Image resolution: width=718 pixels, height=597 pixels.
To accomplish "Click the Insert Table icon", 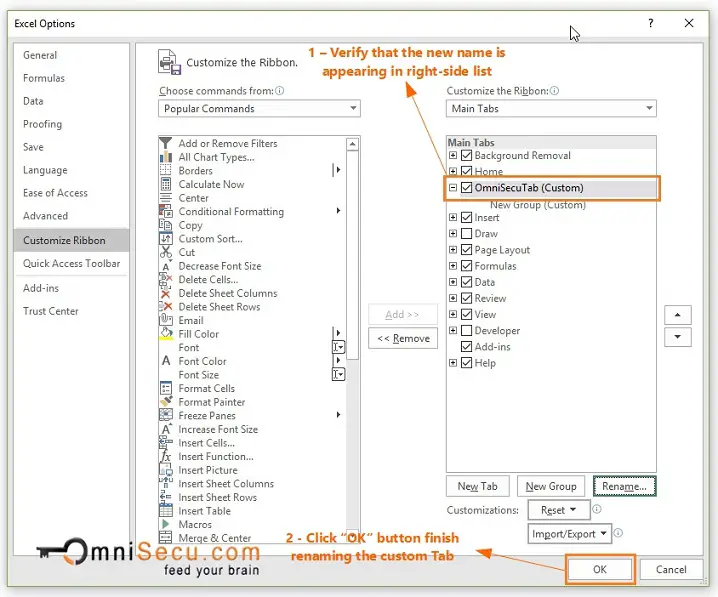I will (165, 510).
